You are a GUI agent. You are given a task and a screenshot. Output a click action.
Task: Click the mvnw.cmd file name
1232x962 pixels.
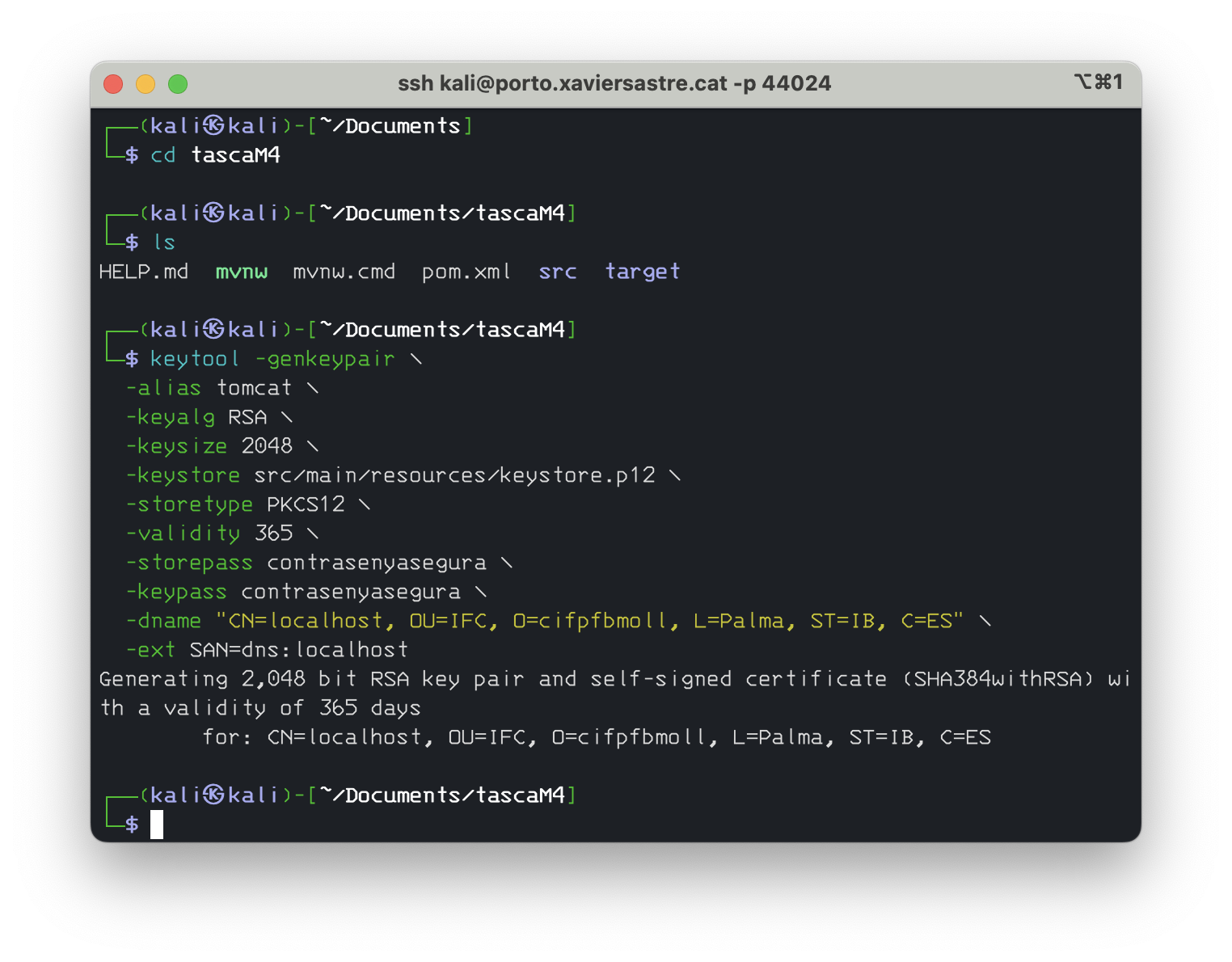(x=344, y=272)
